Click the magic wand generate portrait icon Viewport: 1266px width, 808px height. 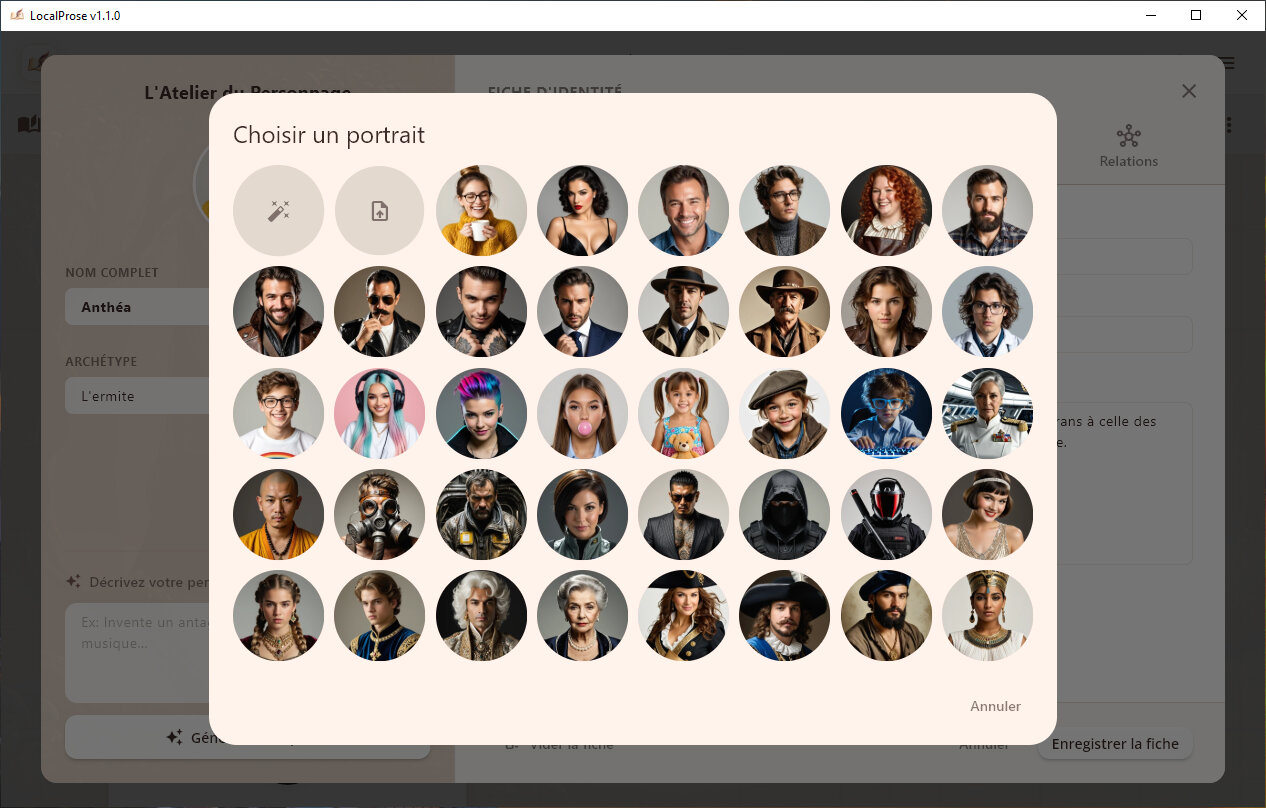click(278, 210)
